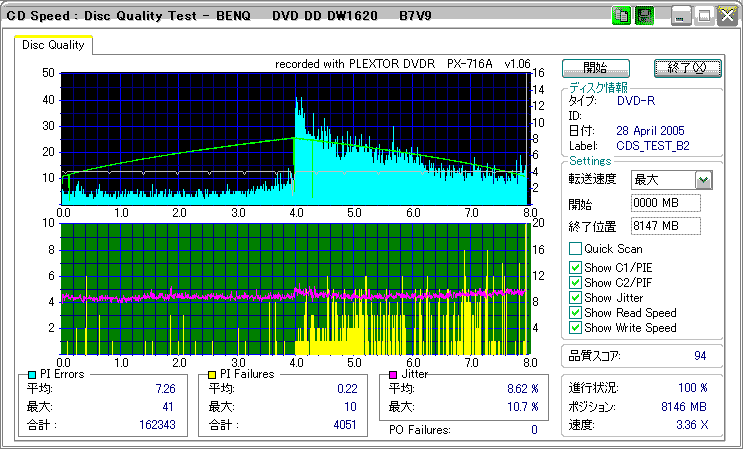Click the magenta Jitter legend square
This screenshot has width=743, height=449.
click(x=393, y=374)
